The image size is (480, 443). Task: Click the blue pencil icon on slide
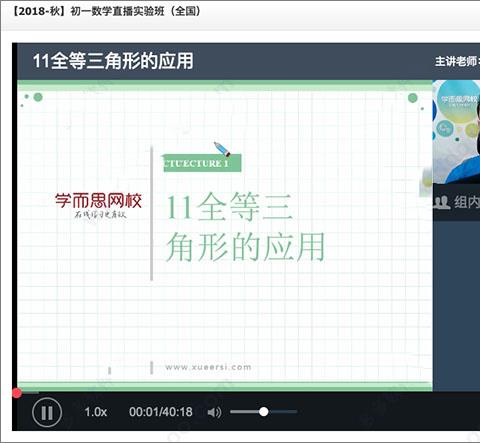click(222, 149)
